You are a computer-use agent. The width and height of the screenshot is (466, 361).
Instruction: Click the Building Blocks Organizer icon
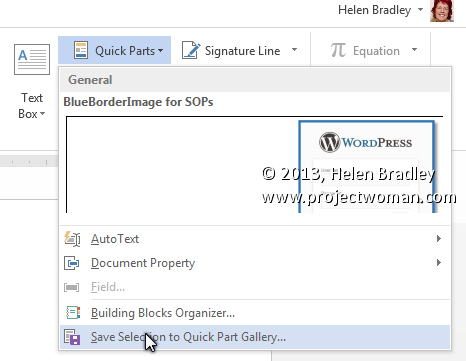[x=73, y=313]
